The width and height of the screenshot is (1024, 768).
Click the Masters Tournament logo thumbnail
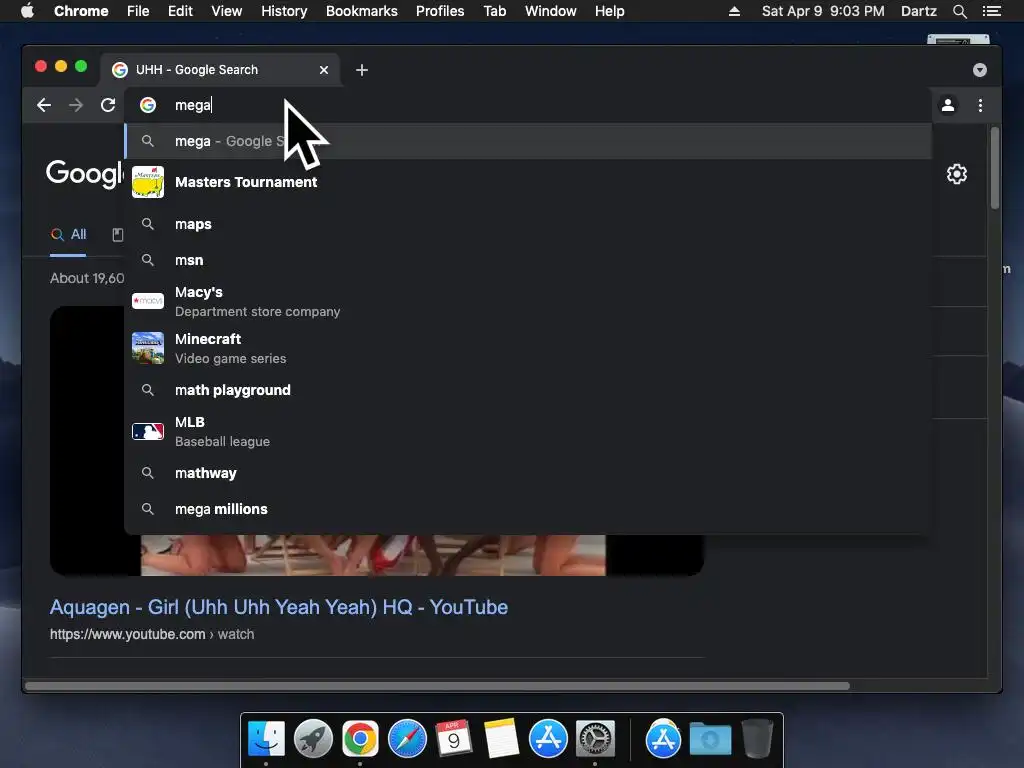[x=148, y=182]
